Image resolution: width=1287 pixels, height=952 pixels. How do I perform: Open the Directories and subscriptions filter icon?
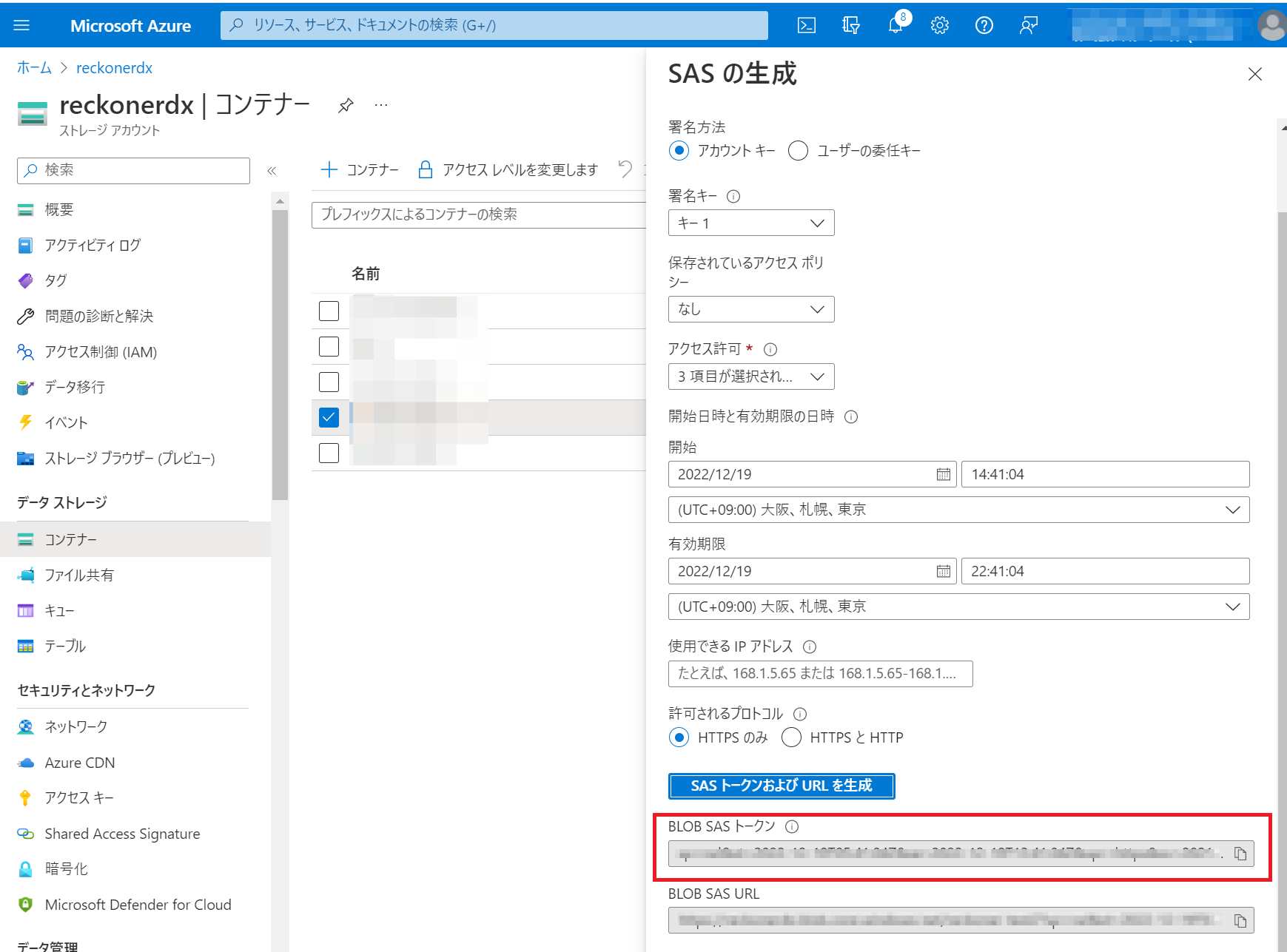point(851,25)
